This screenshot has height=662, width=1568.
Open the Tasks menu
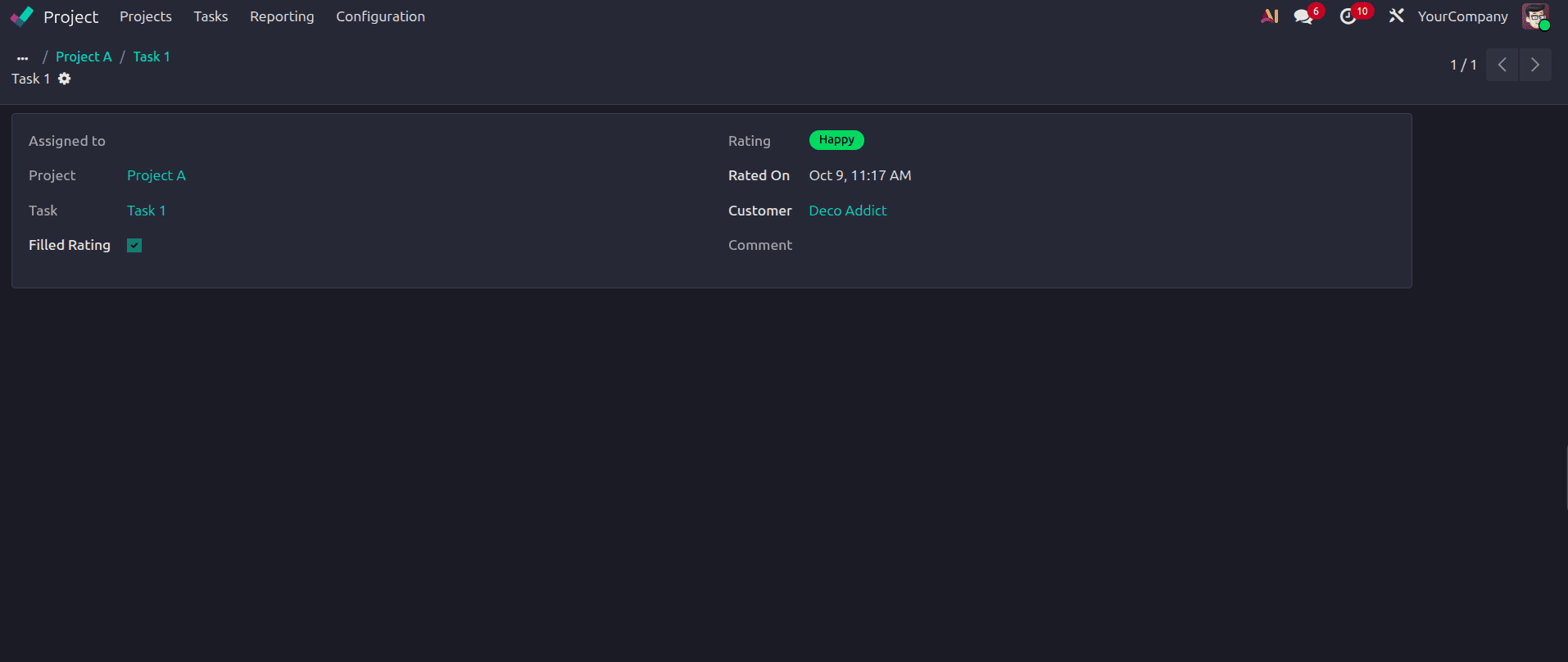coord(211,16)
